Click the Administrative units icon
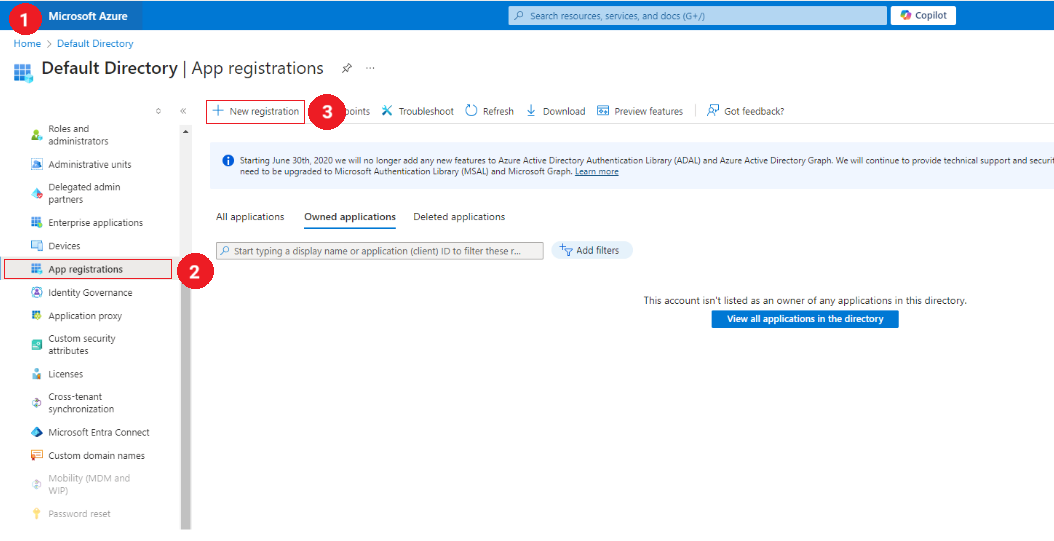 [x=37, y=165]
